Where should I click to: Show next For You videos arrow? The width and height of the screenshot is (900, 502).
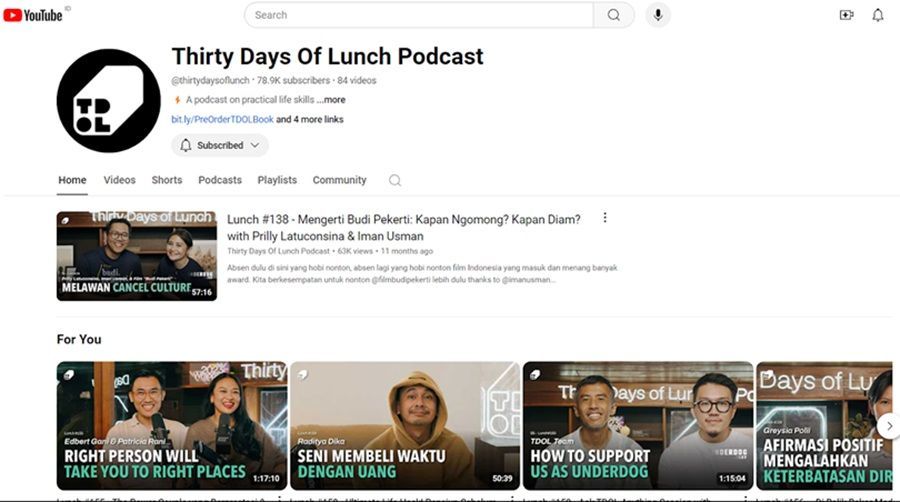[x=889, y=426]
